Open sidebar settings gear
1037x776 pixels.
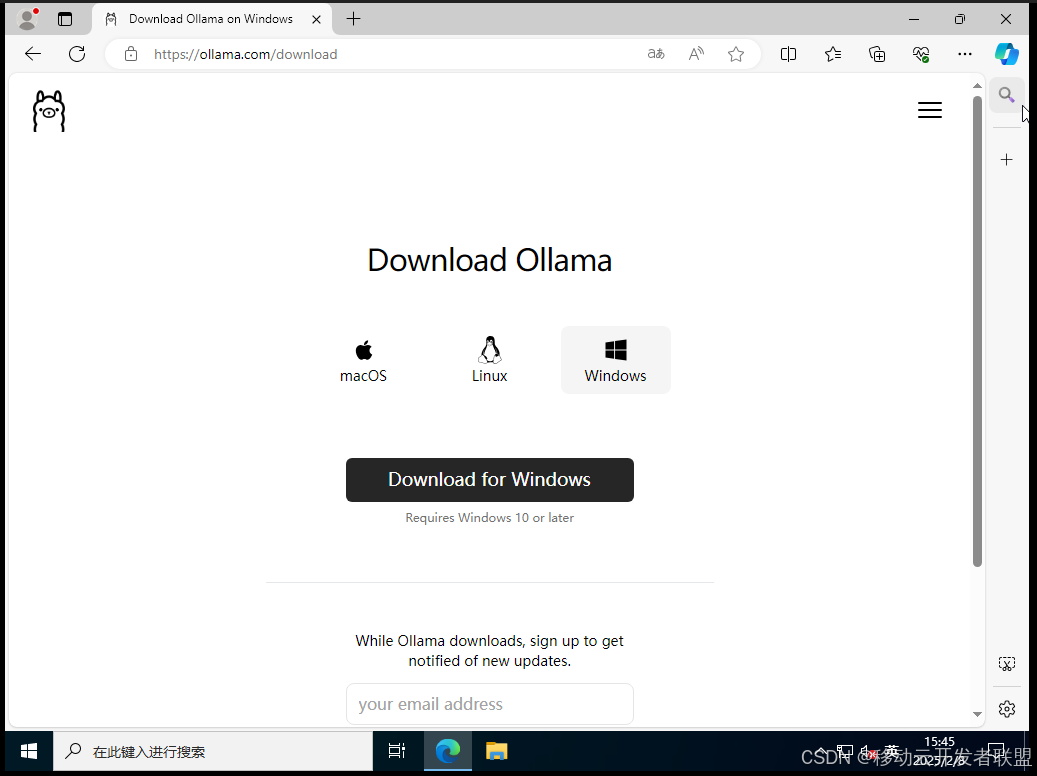click(1007, 709)
